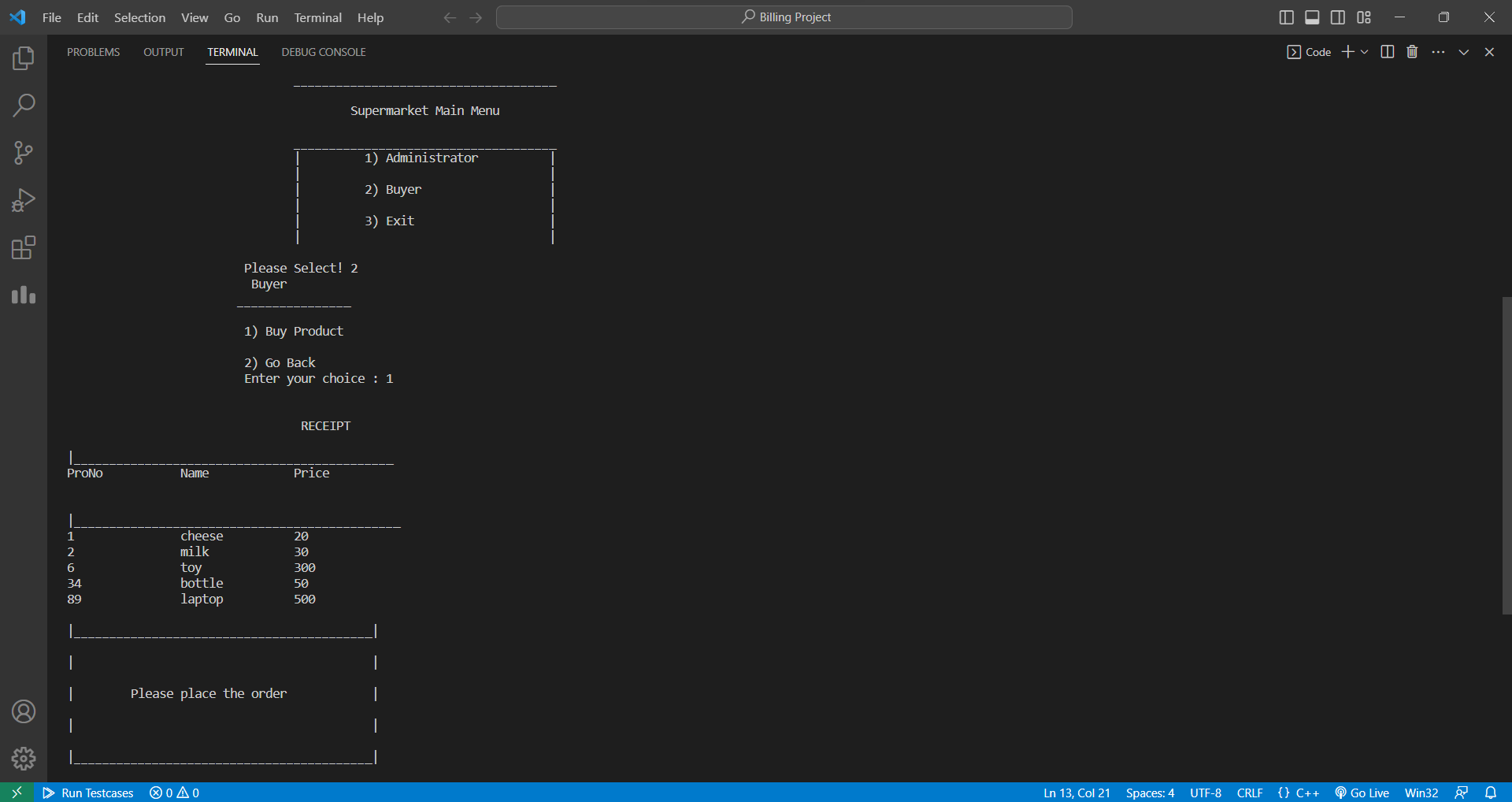Open the terminal views More Actions menu
The height and width of the screenshot is (802, 1512).
(x=1438, y=51)
